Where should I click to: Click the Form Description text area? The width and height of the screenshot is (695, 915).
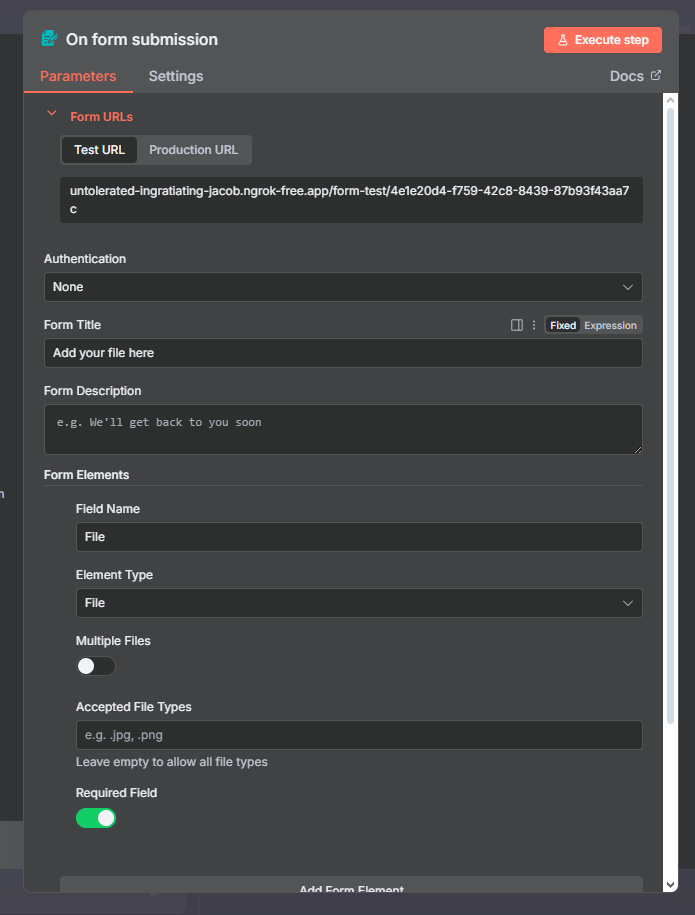[343, 429]
